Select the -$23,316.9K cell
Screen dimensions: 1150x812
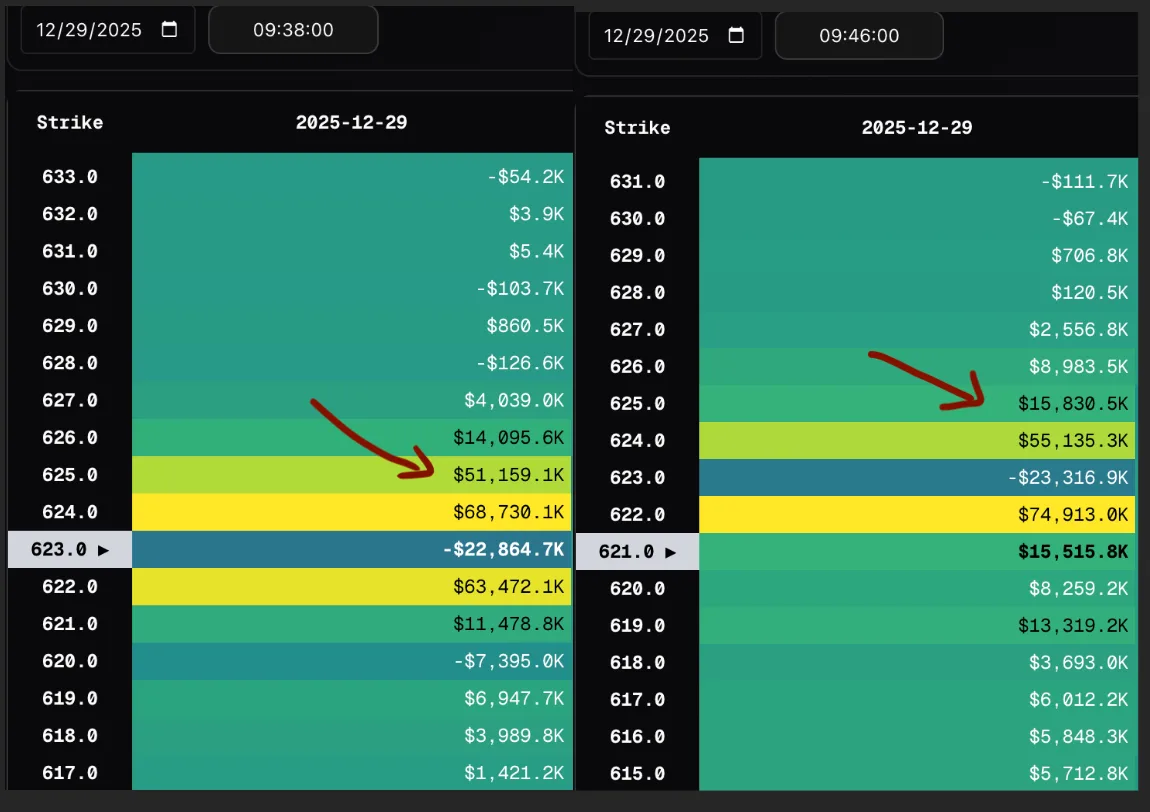tap(918, 478)
